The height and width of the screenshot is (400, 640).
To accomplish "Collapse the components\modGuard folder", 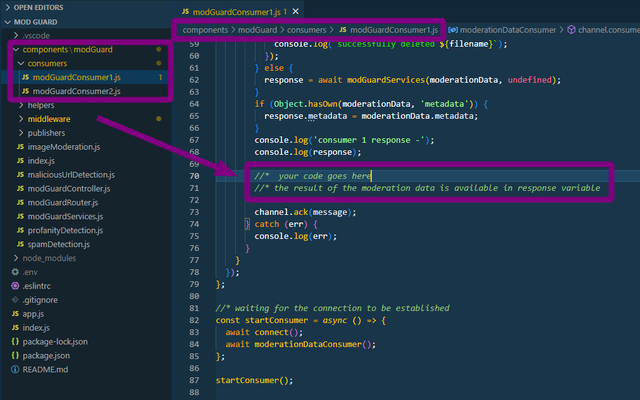I will [67, 49].
